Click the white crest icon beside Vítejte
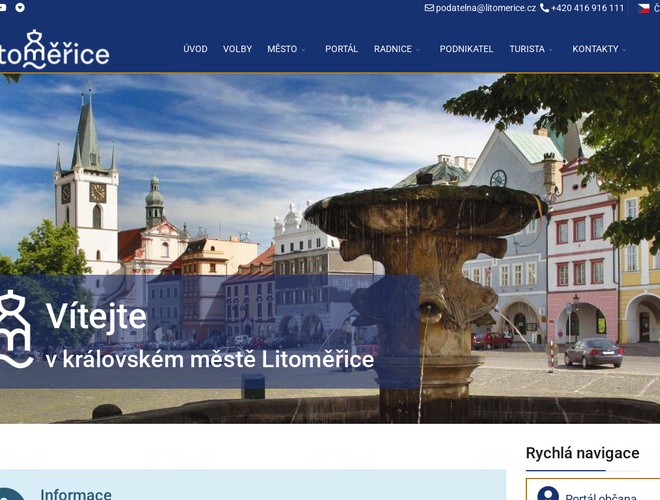The width and height of the screenshot is (660, 500). [14, 329]
